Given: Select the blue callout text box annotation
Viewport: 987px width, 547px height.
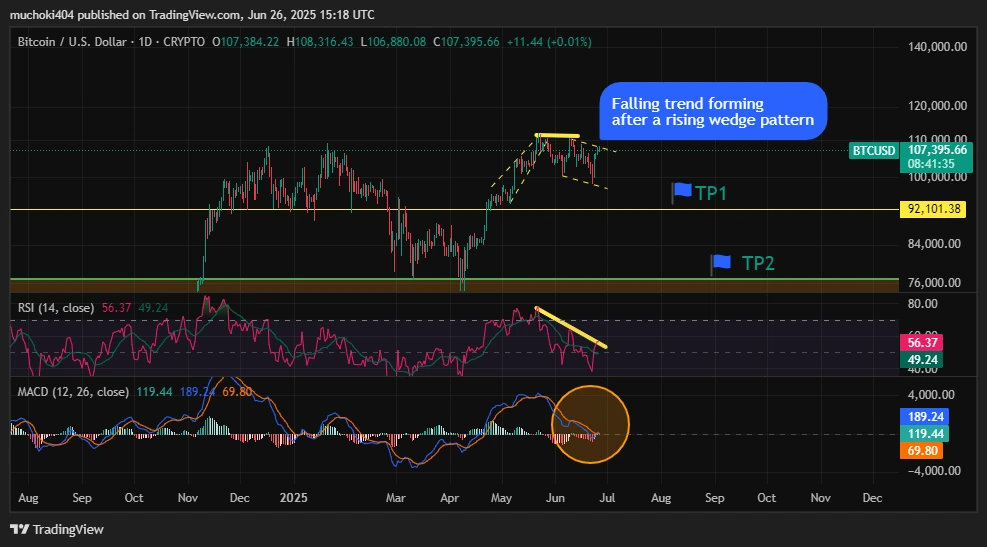Looking at the screenshot, I should (713, 111).
